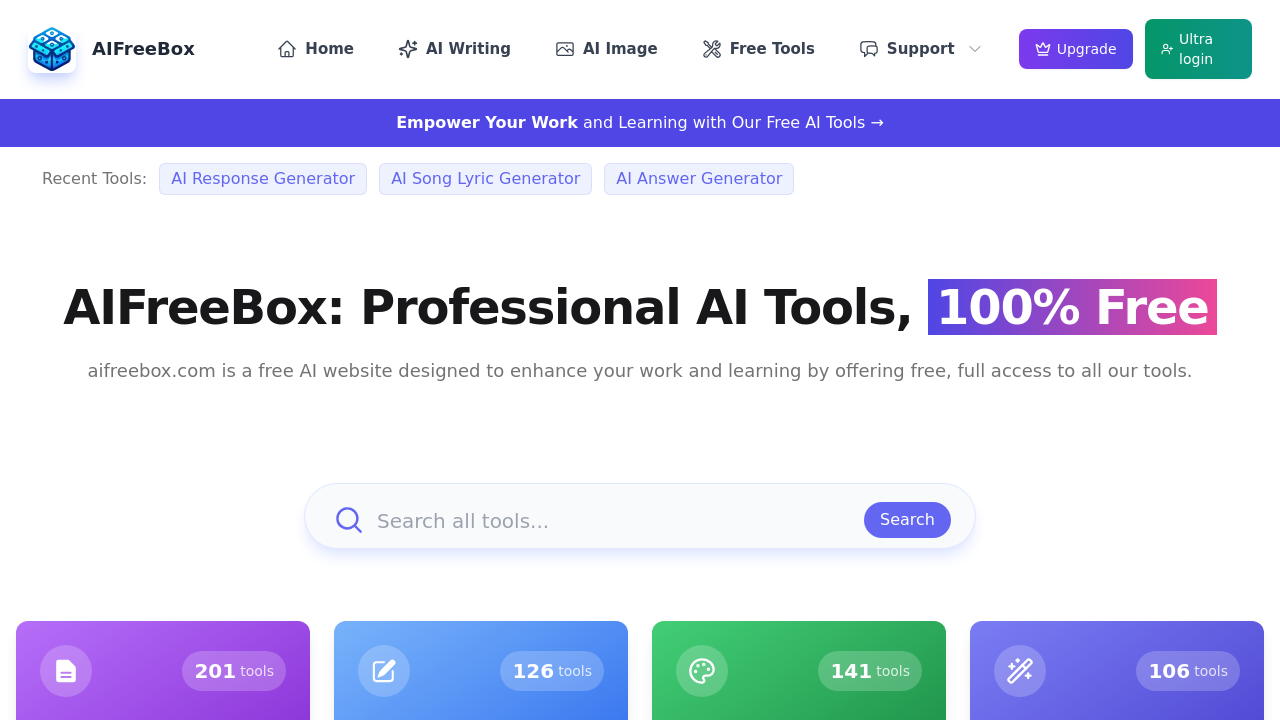Open the AI Song Lyric Generator
1280x720 pixels.
tap(485, 179)
